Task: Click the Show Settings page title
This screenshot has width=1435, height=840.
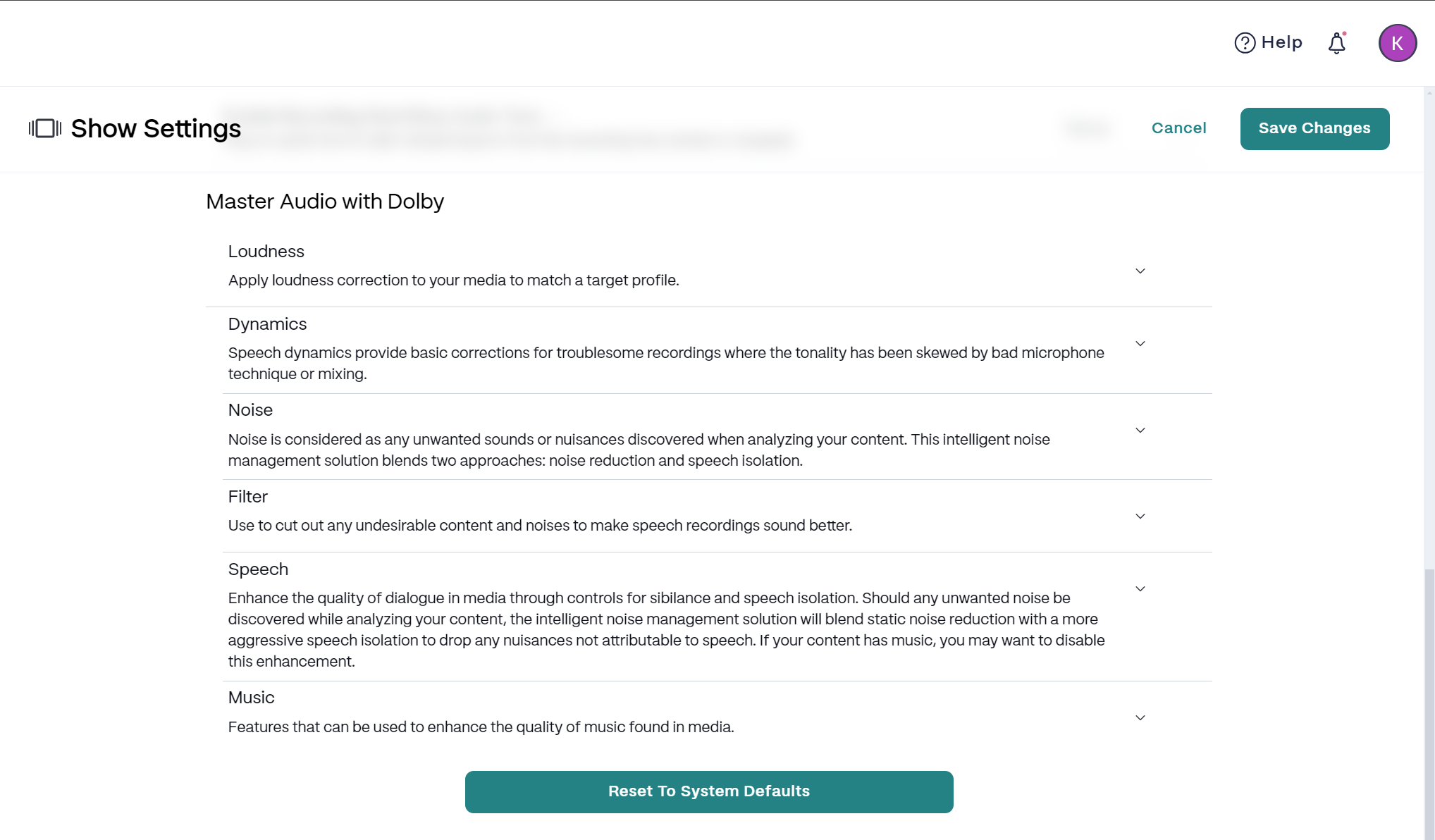Action: (156, 129)
